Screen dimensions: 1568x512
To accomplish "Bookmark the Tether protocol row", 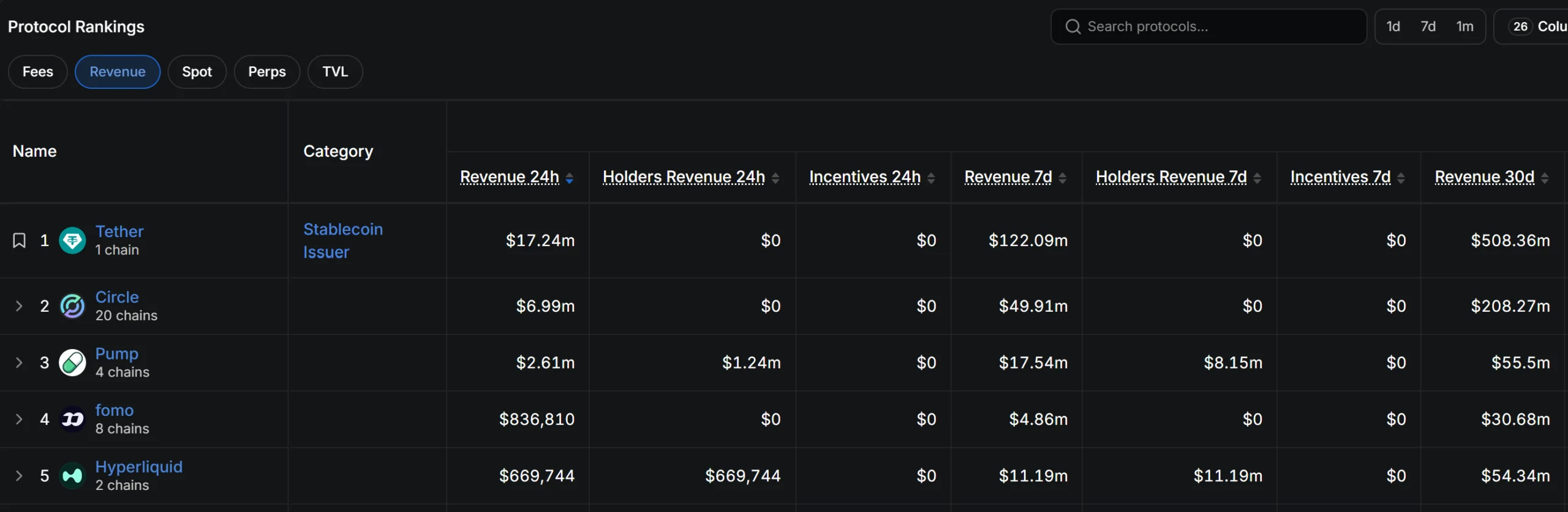I will click(x=19, y=240).
